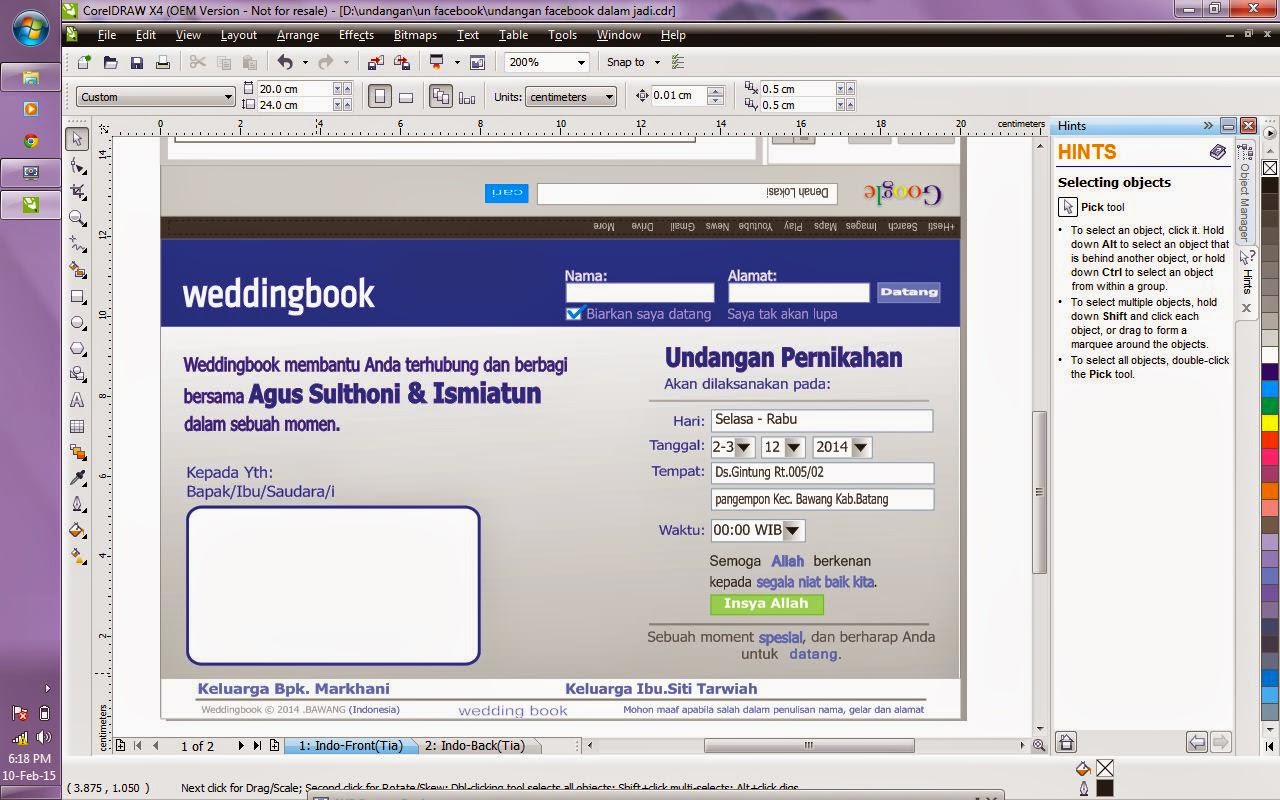This screenshot has height=800, width=1280.
Task: Click the Open file icon
Action: 110,62
